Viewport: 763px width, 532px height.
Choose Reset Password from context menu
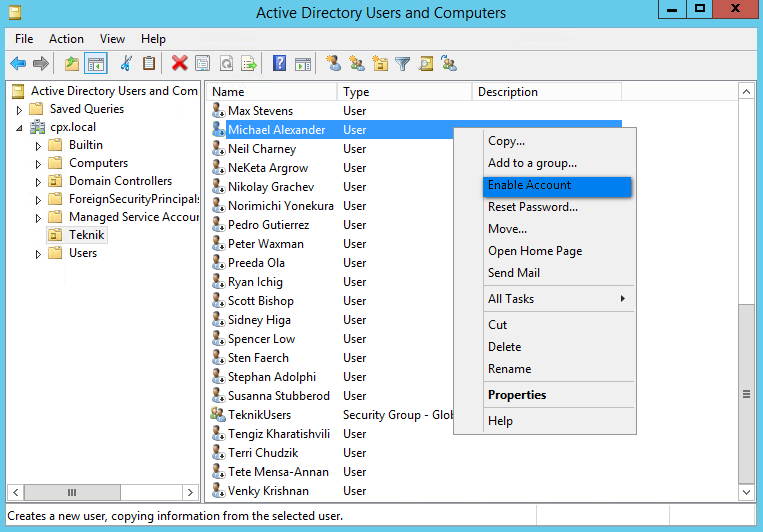pyautogui.click(x=557, y=207)
